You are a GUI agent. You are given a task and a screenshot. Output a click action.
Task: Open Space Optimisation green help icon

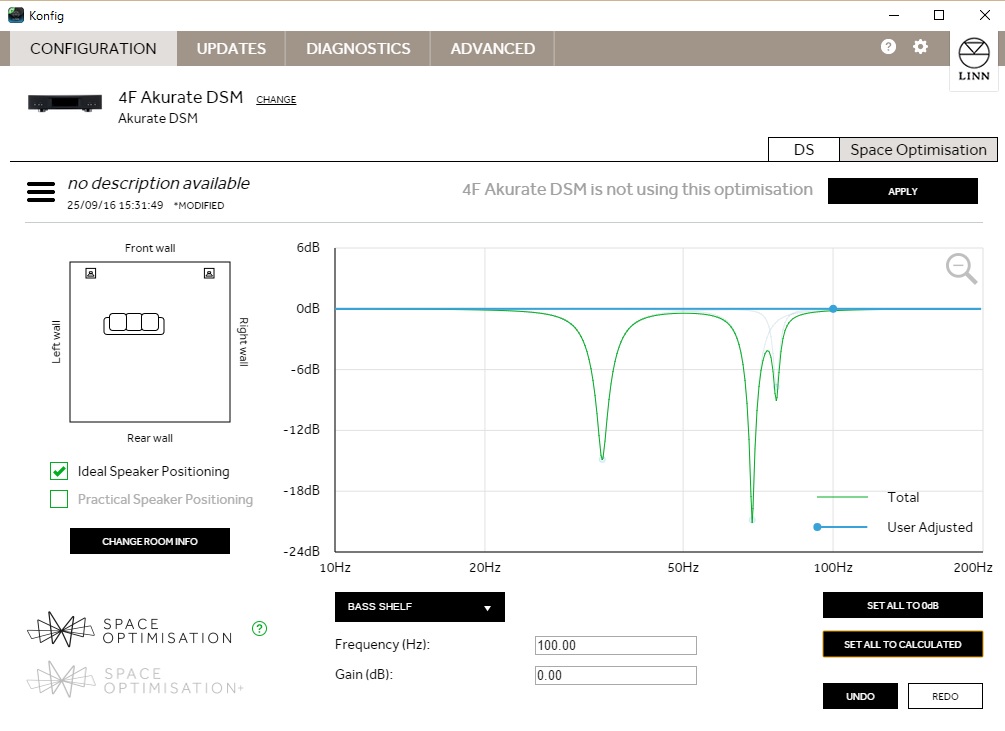(260, 628)
